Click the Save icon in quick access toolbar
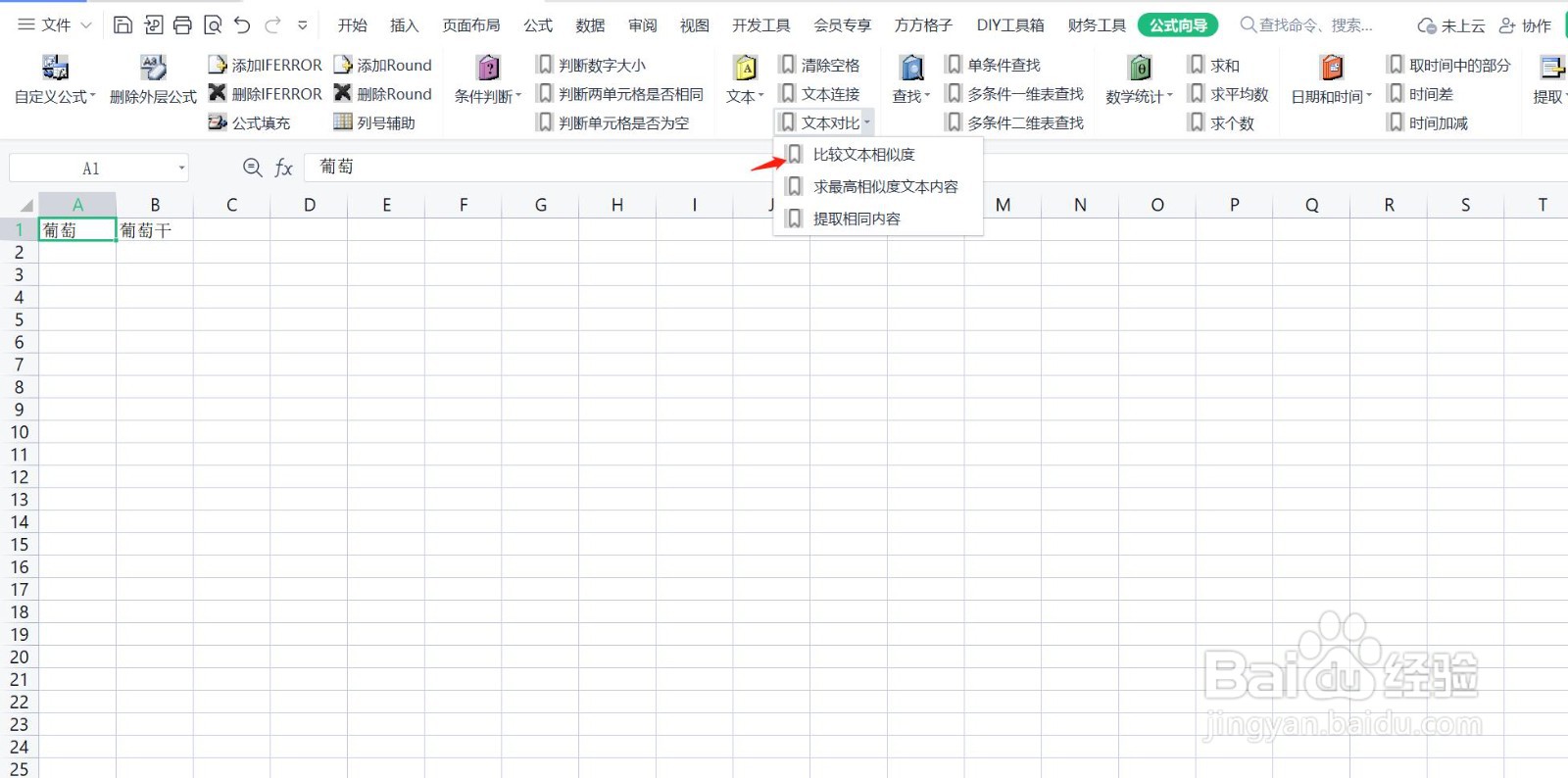This screenshot has width=1568, height=778. (122, 25)
